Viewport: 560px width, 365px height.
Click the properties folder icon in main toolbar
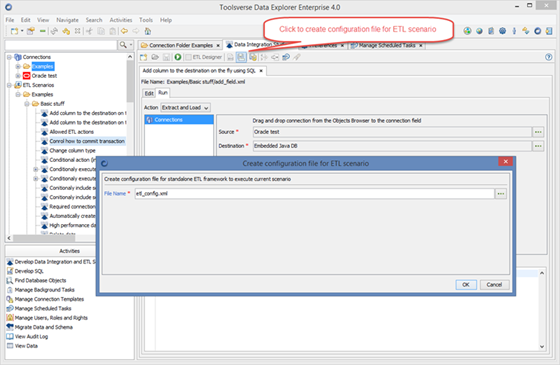[x=31, y=31]
